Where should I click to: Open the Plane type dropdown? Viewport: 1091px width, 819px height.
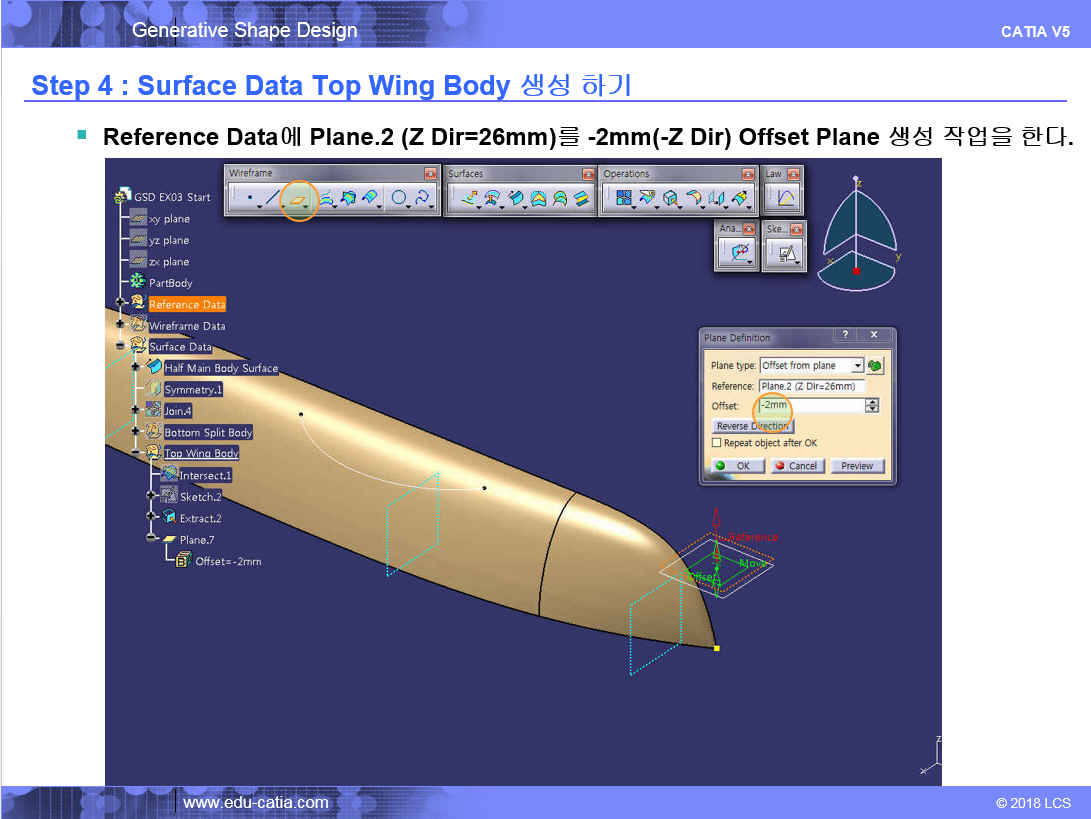(x=857, y=366)
